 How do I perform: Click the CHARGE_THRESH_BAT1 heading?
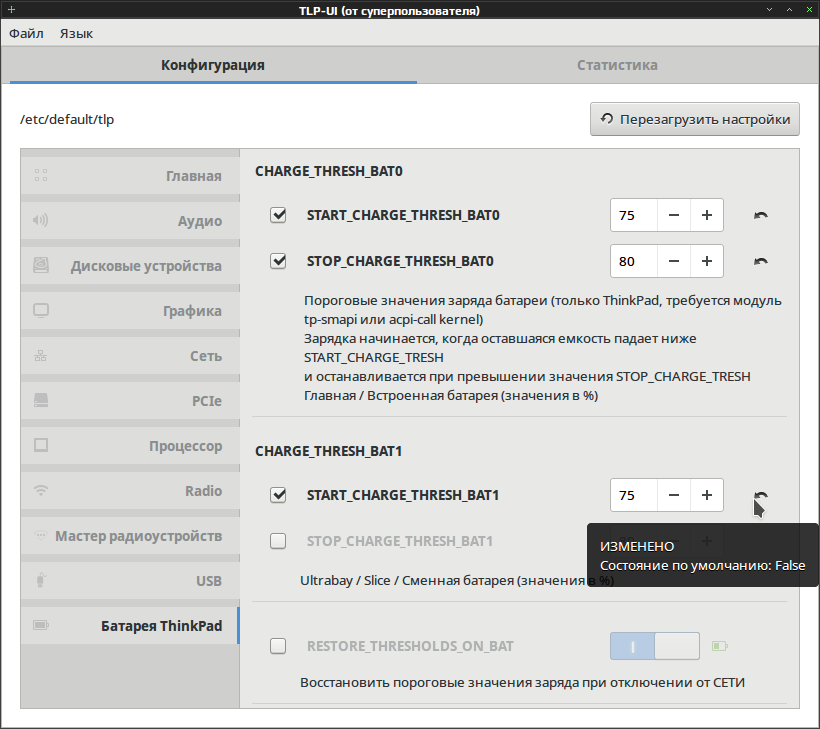pos(328,451)
